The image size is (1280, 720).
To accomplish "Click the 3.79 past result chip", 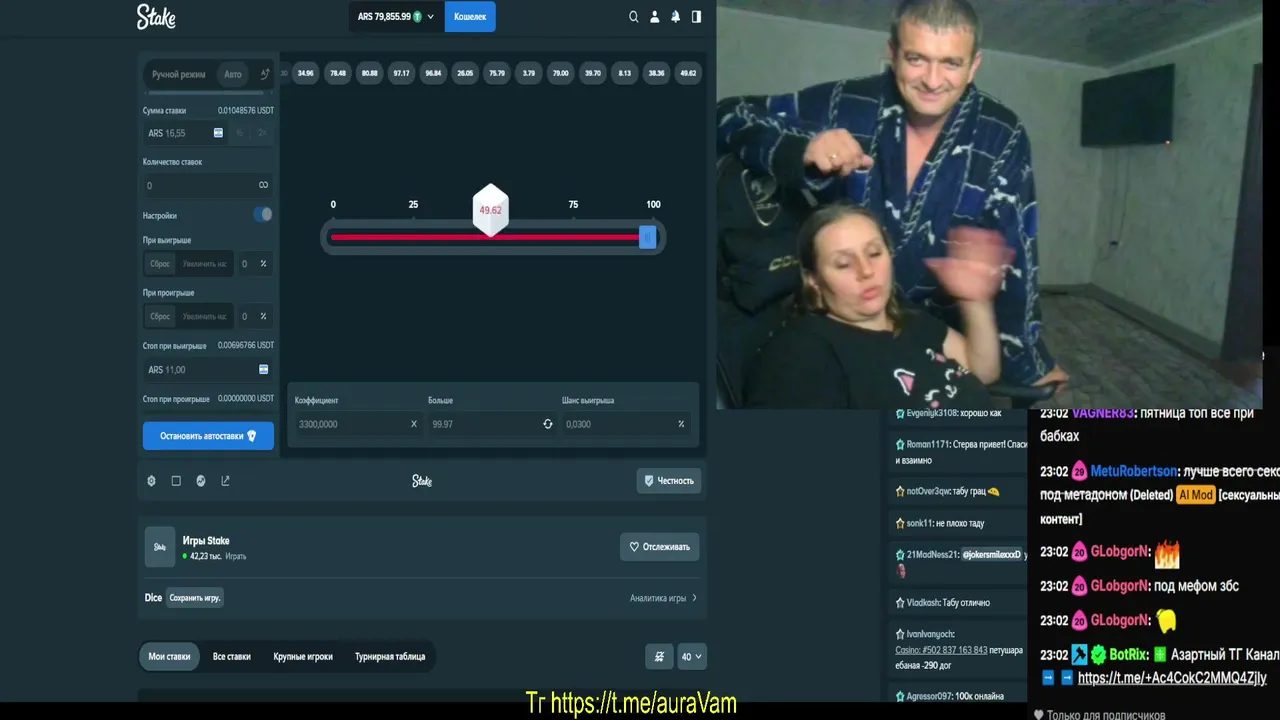I will [529, 73].
